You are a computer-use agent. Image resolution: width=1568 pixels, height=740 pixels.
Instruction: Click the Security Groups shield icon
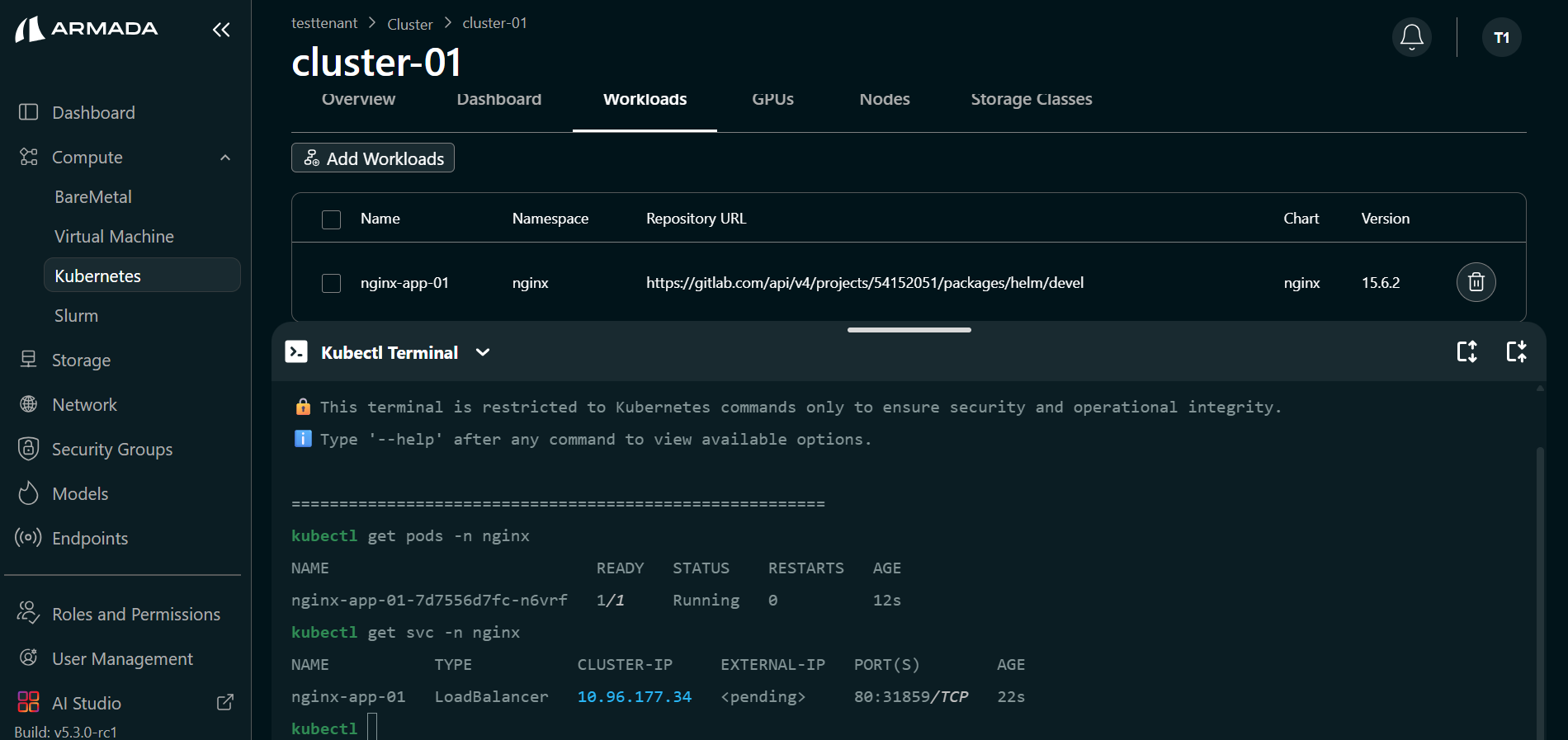click(x=29, y=448)
